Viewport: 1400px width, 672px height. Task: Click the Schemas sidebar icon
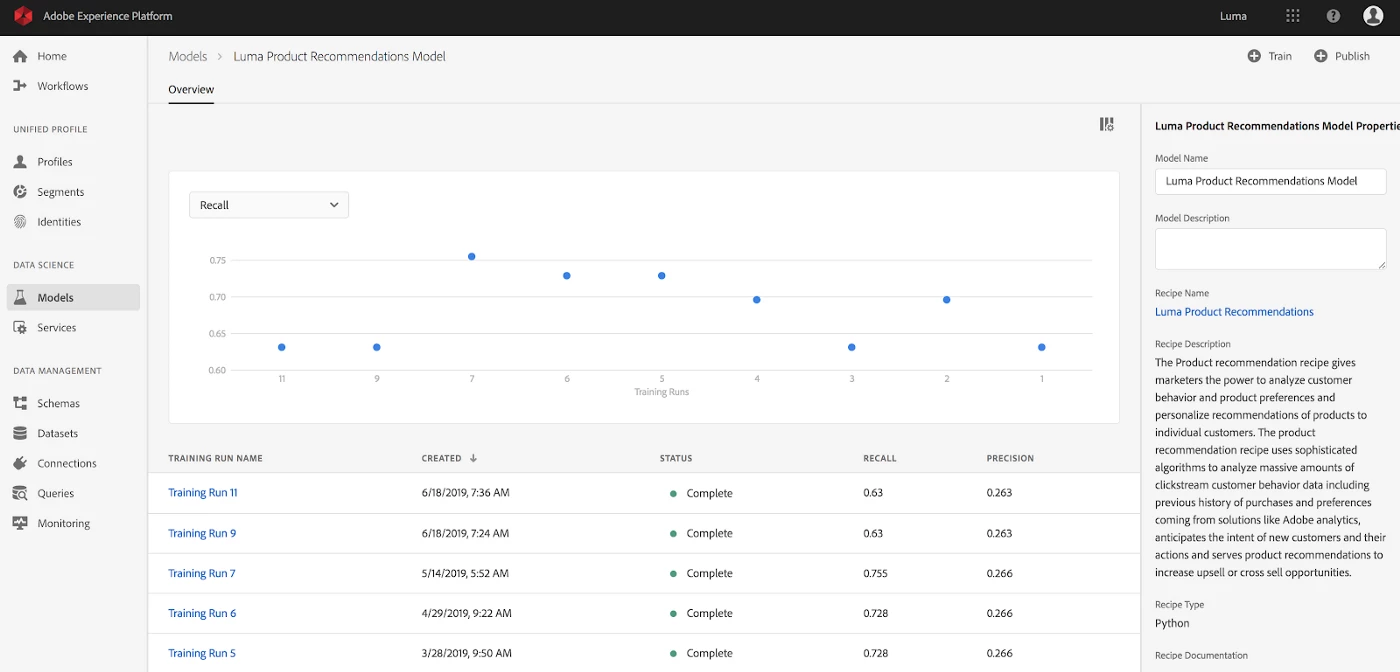20,403
